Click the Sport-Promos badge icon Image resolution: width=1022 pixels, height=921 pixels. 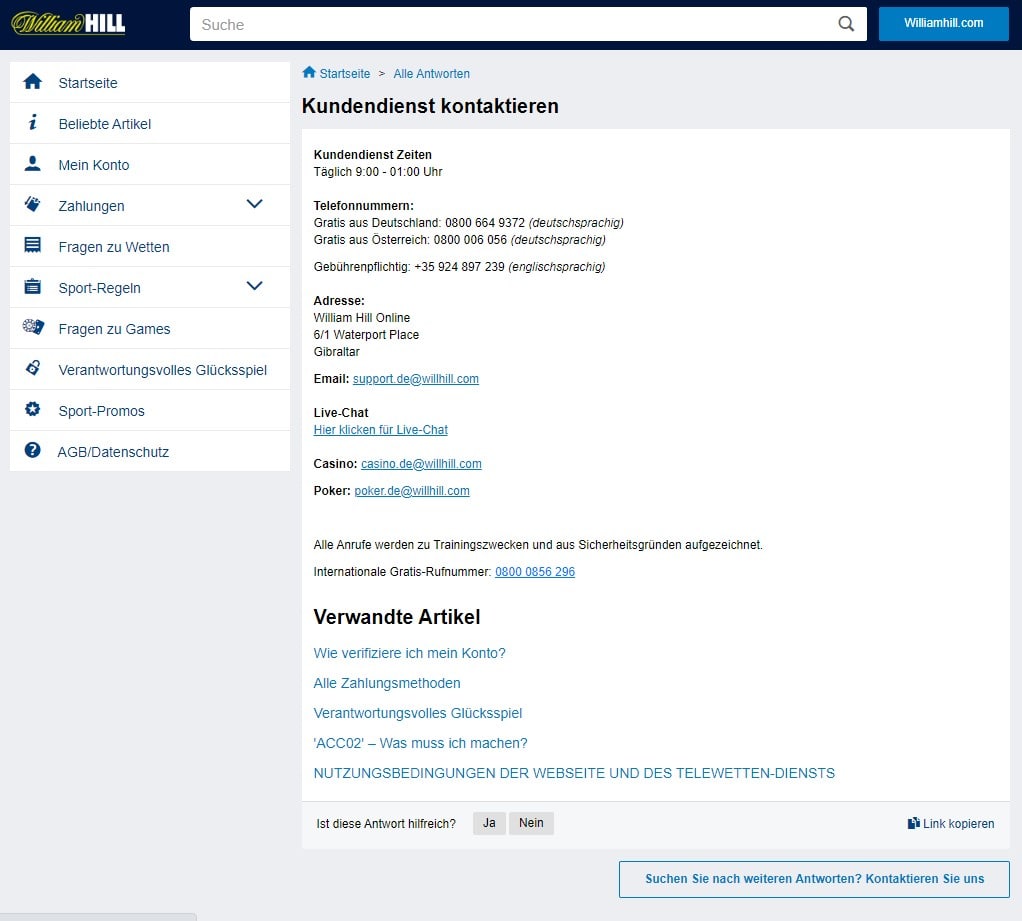(33, 409)
